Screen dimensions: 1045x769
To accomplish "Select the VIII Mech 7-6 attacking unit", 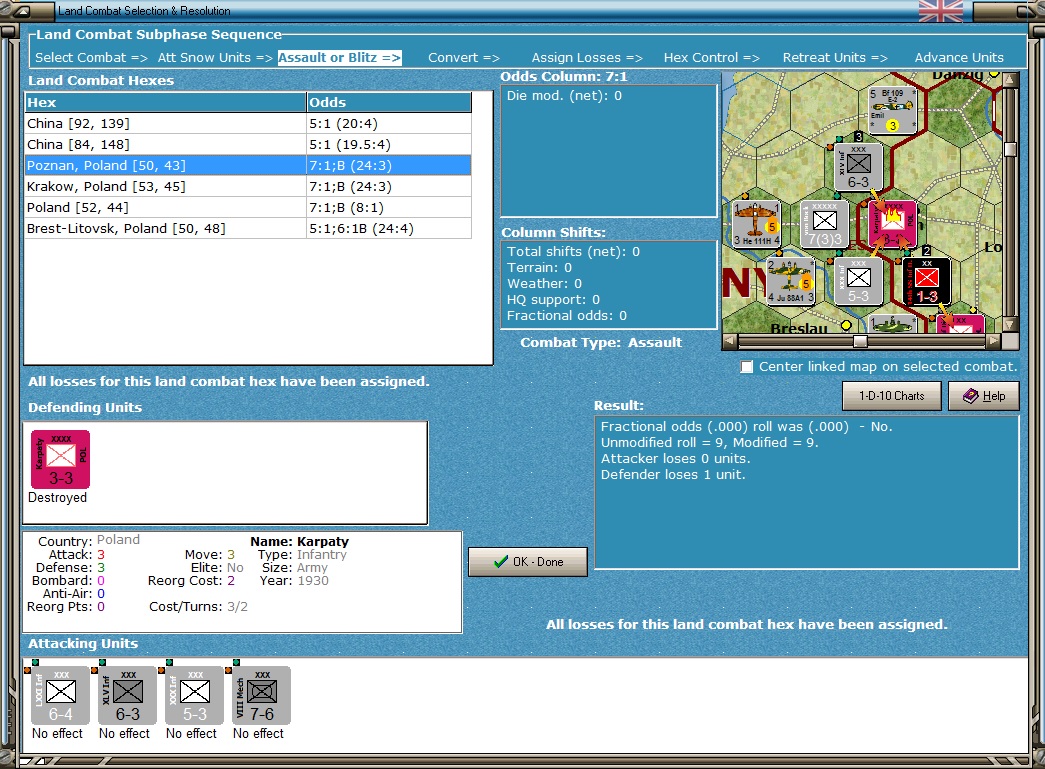I will click(x=261, y=695).
